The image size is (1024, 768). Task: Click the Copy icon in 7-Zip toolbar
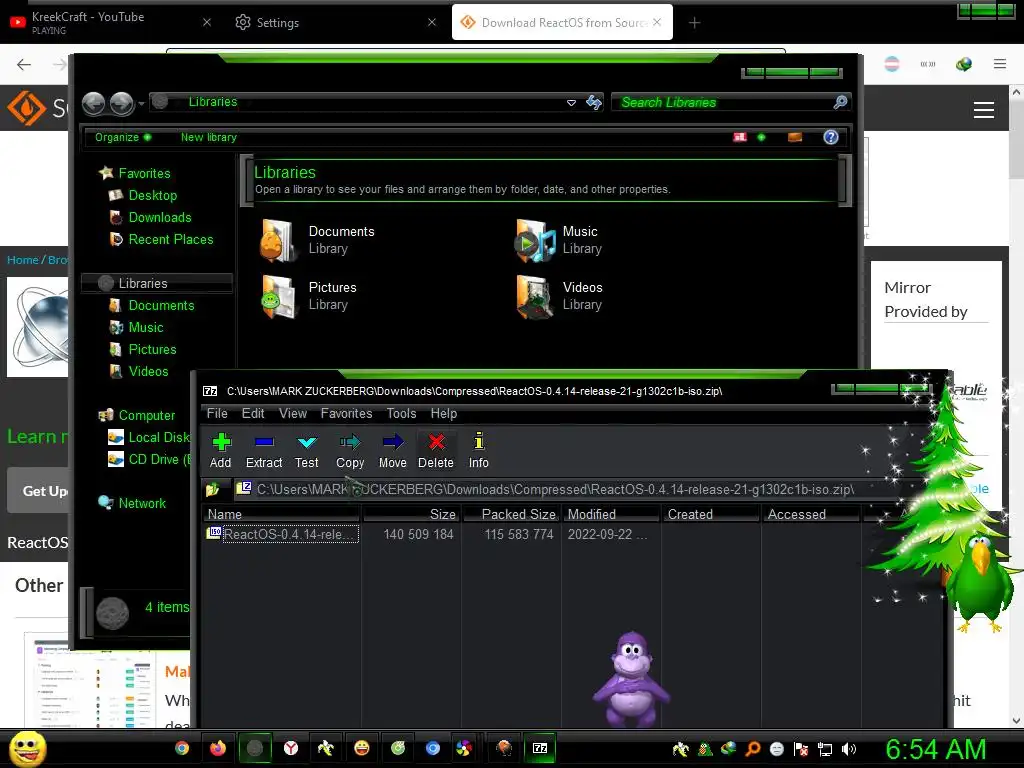coord(350,451)
